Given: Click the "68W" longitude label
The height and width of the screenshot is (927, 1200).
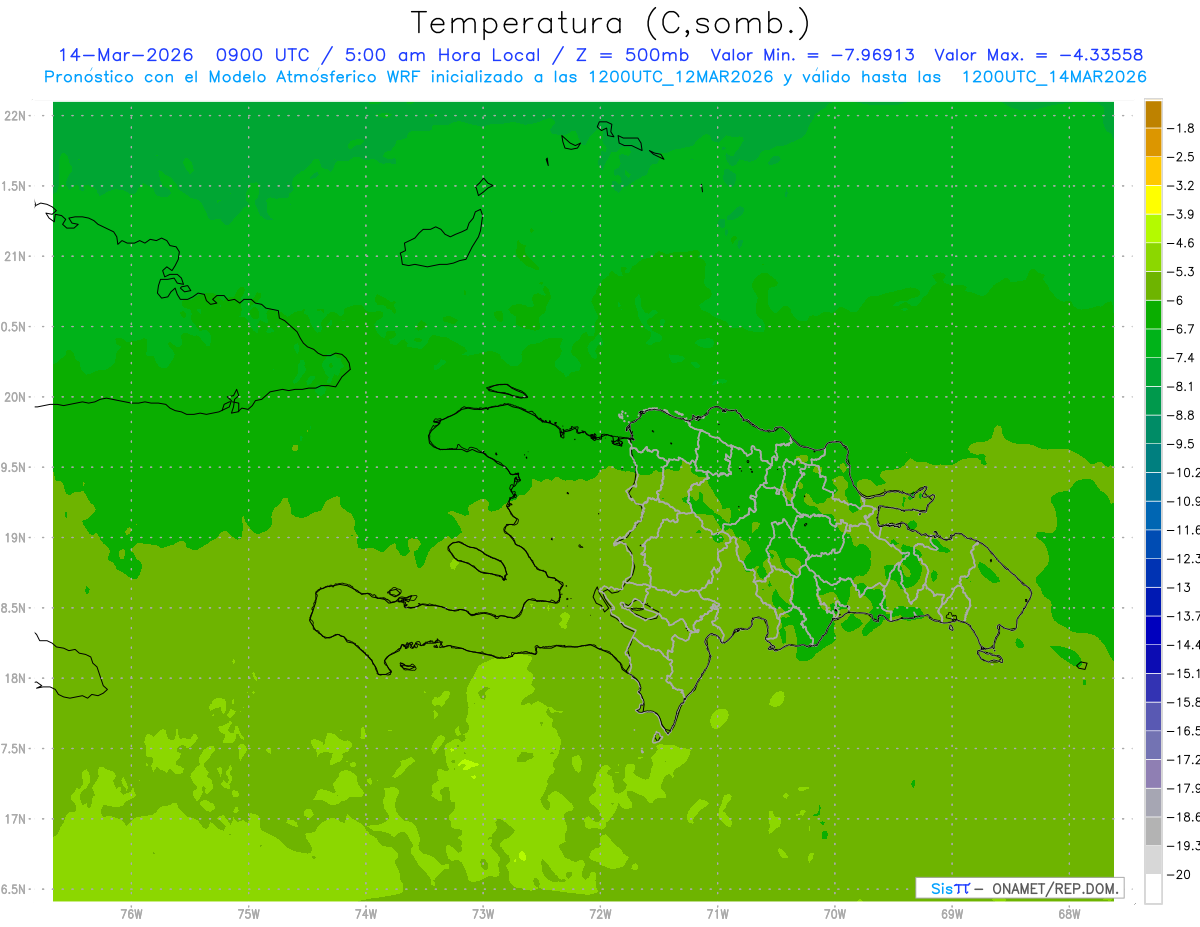Looking at the screenshot, I should 1069,914.
